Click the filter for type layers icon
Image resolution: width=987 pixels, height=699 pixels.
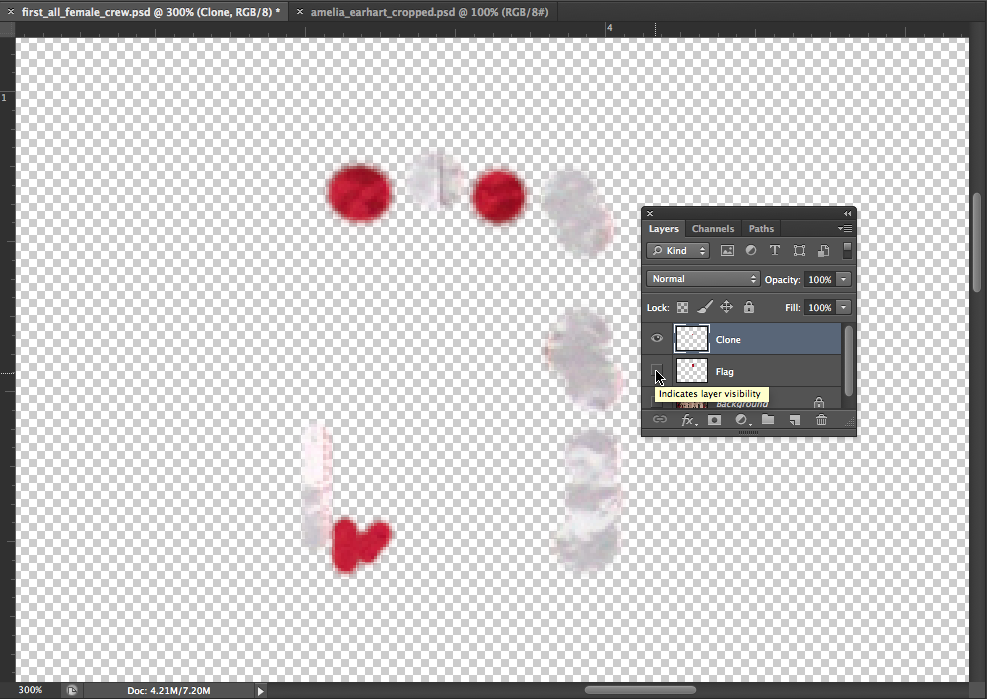click(x=775, y=251)
